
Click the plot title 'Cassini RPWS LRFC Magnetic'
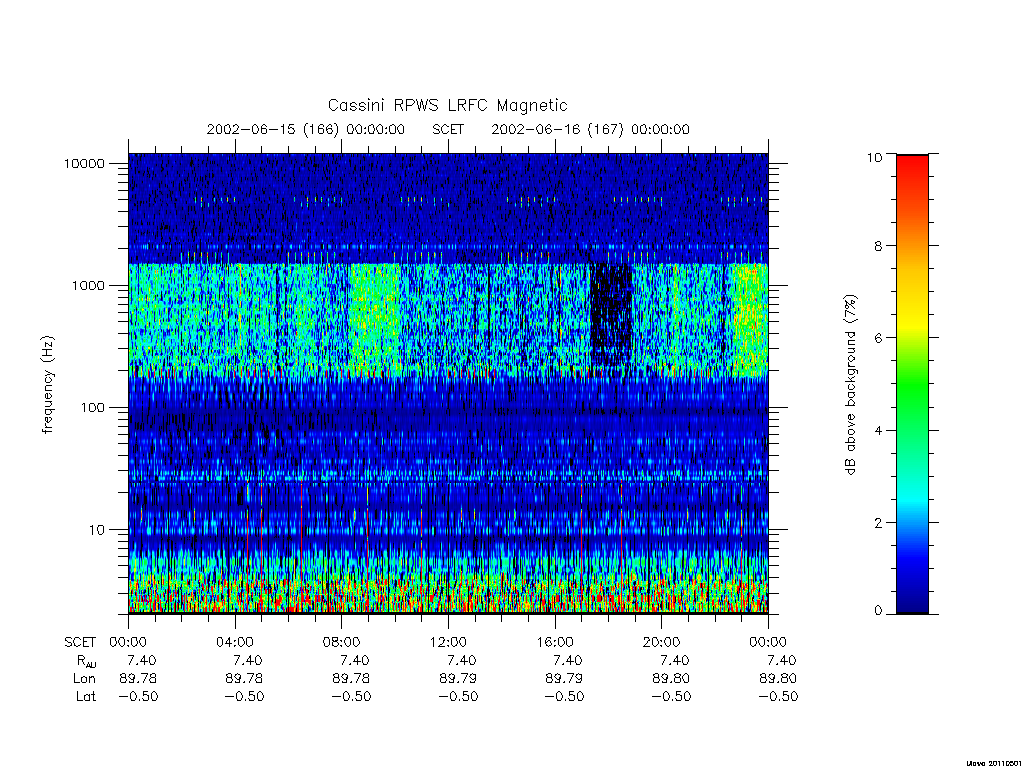click(x=447, y=105)
